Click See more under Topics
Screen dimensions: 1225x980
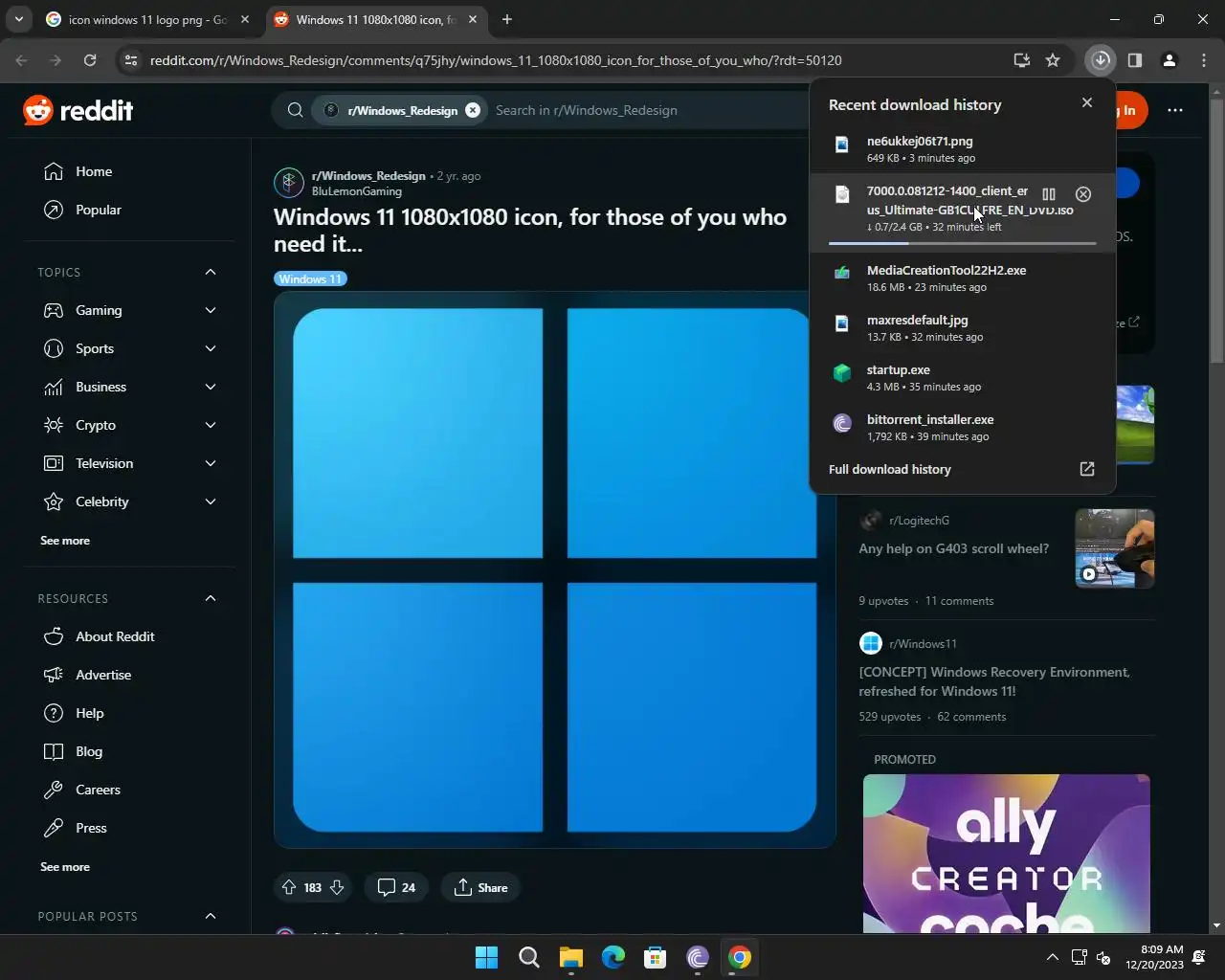(65, 541)
